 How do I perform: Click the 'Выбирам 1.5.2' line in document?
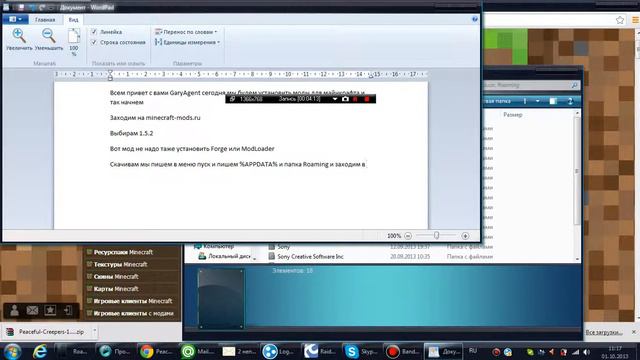click(131, 133)
